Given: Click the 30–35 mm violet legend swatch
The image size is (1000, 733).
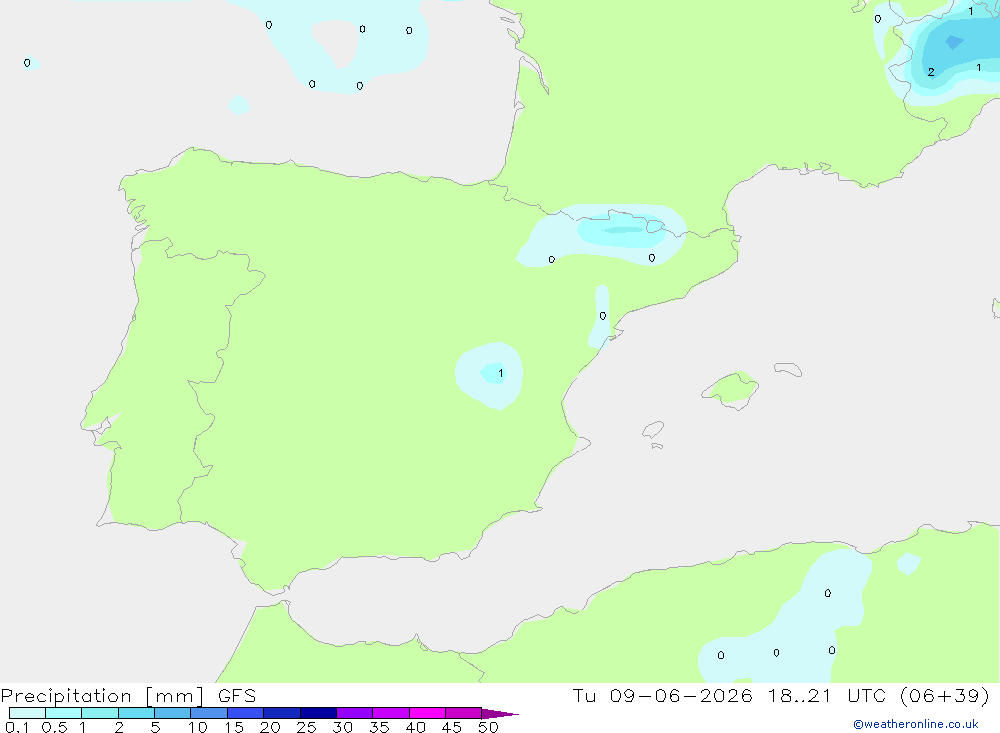Looking at the screenshot, I should 354,713.
